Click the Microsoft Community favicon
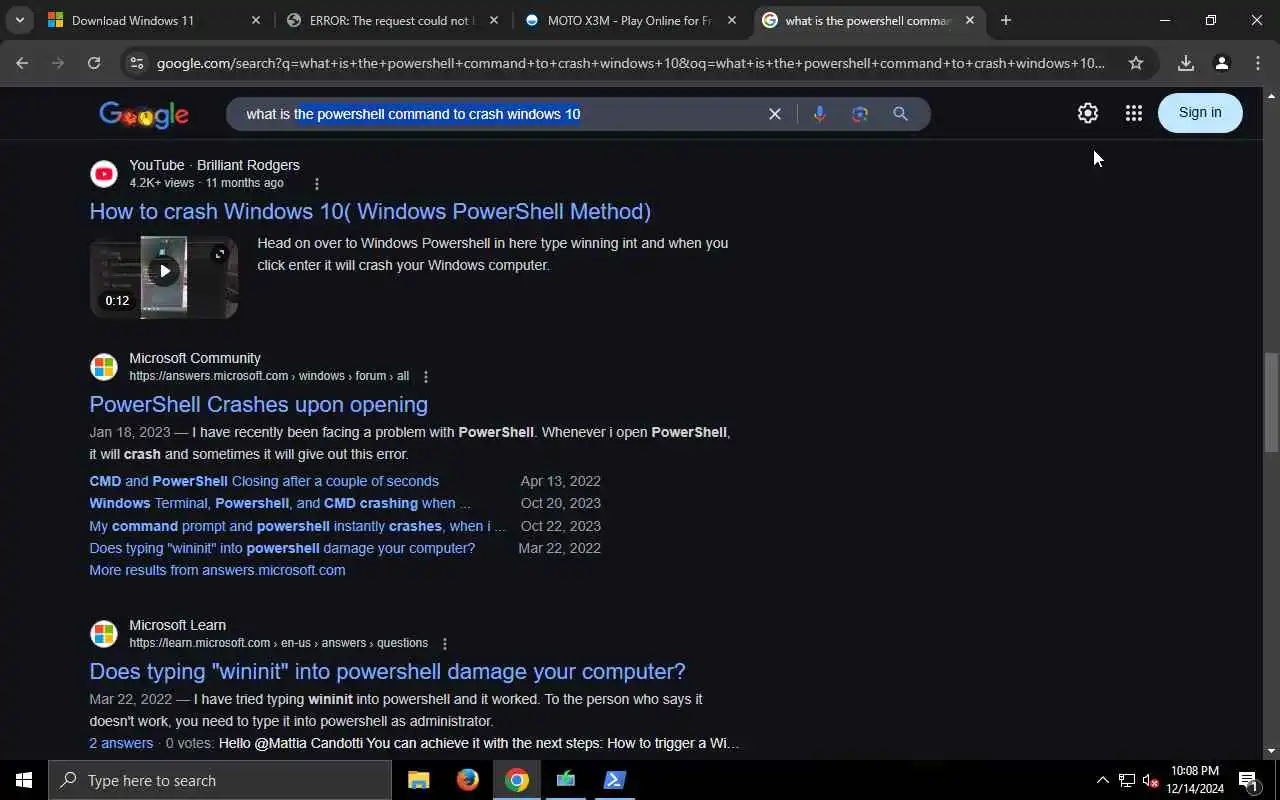The height and width of the screenshot is (800, 1280). tap(104, 367)
